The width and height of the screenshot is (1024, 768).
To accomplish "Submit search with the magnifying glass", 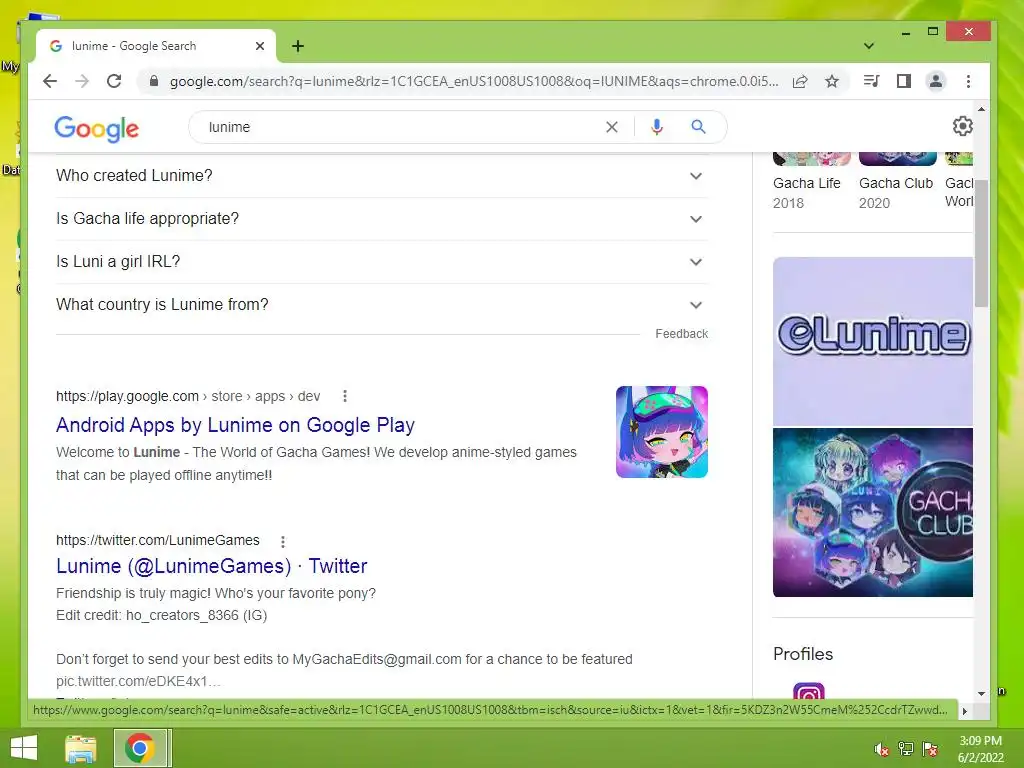I will pos(698,127).
